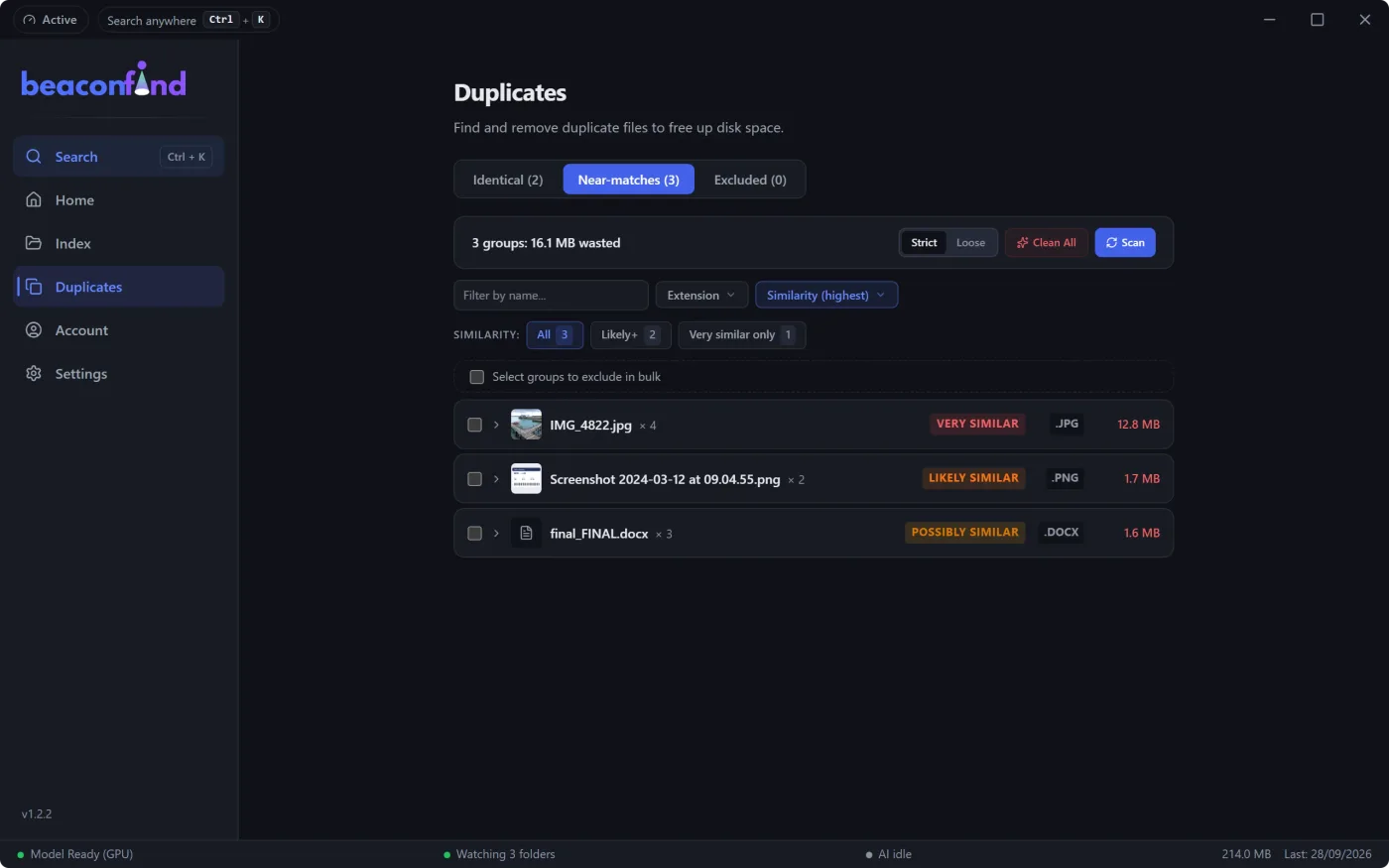Image resolution: width=1389 pixels, height=868 pixels.
Task: Click the Settings gear icon
Action: click(x=34, y=374)
